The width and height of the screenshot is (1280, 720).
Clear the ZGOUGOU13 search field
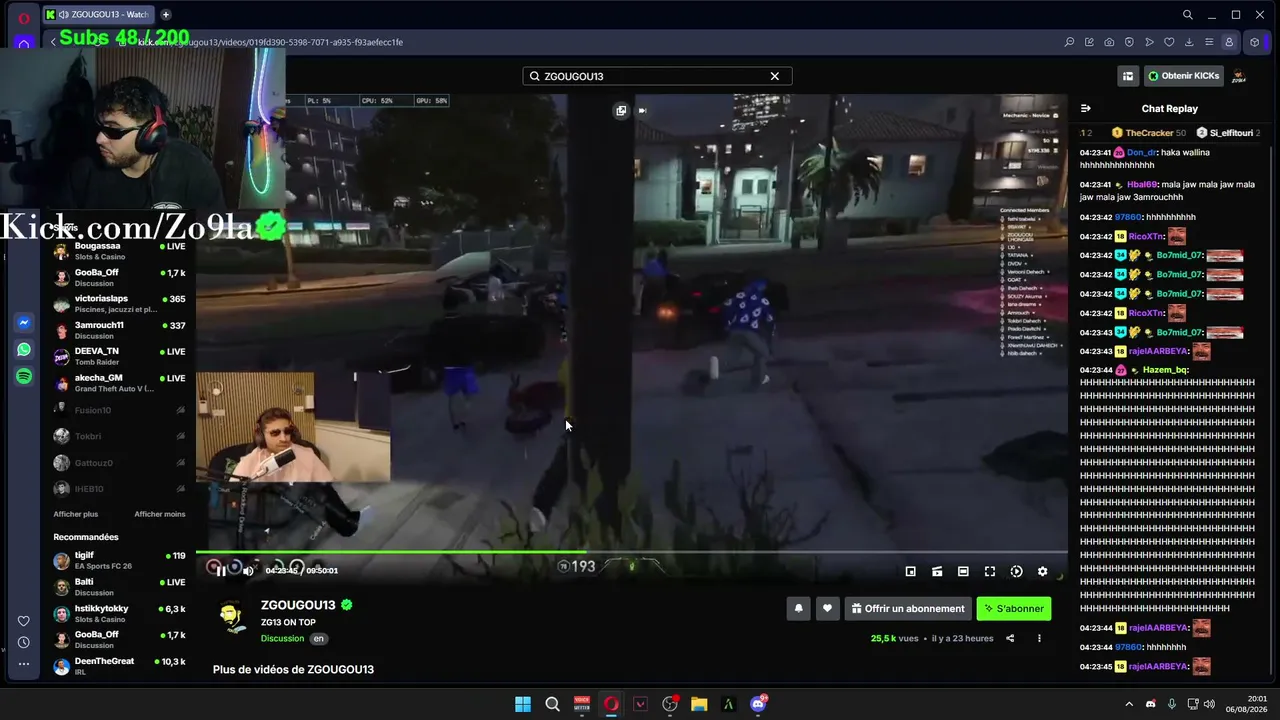tap(774, 76)
